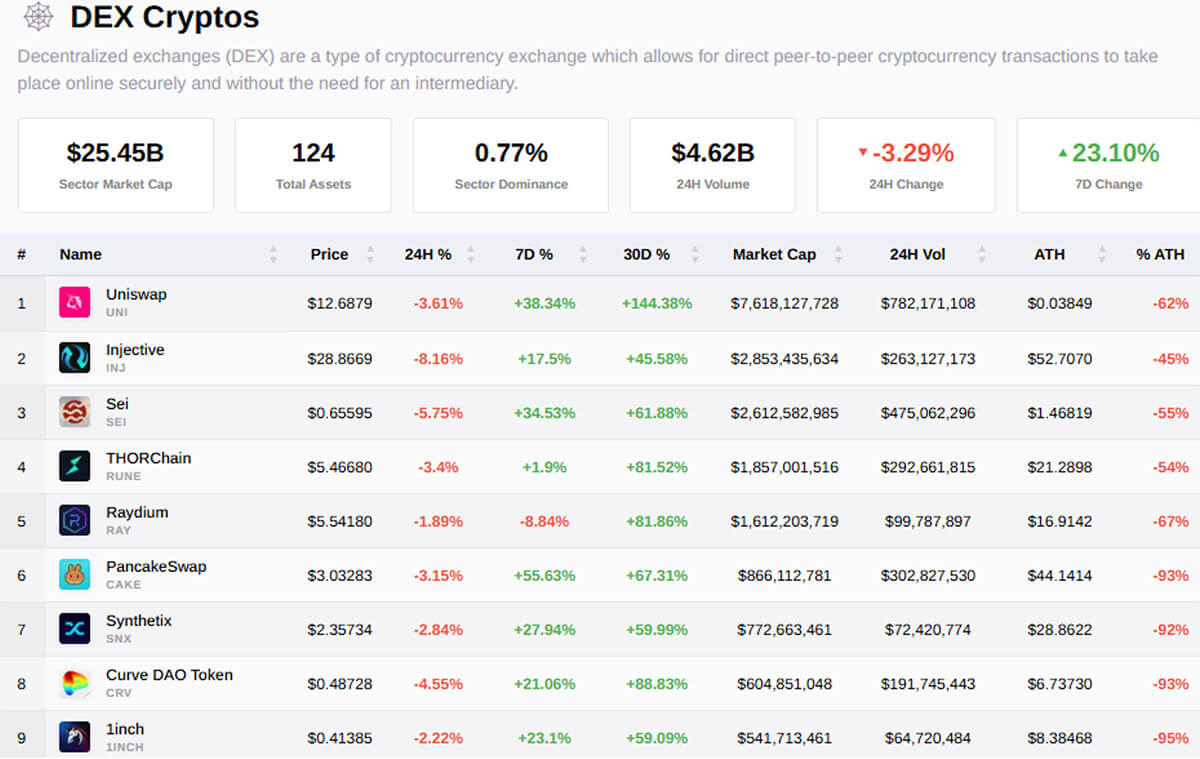This screenshot has width=1200, height=759.
Task: Click the 7D Change stat card
Action: click(x=1108, y=165)
